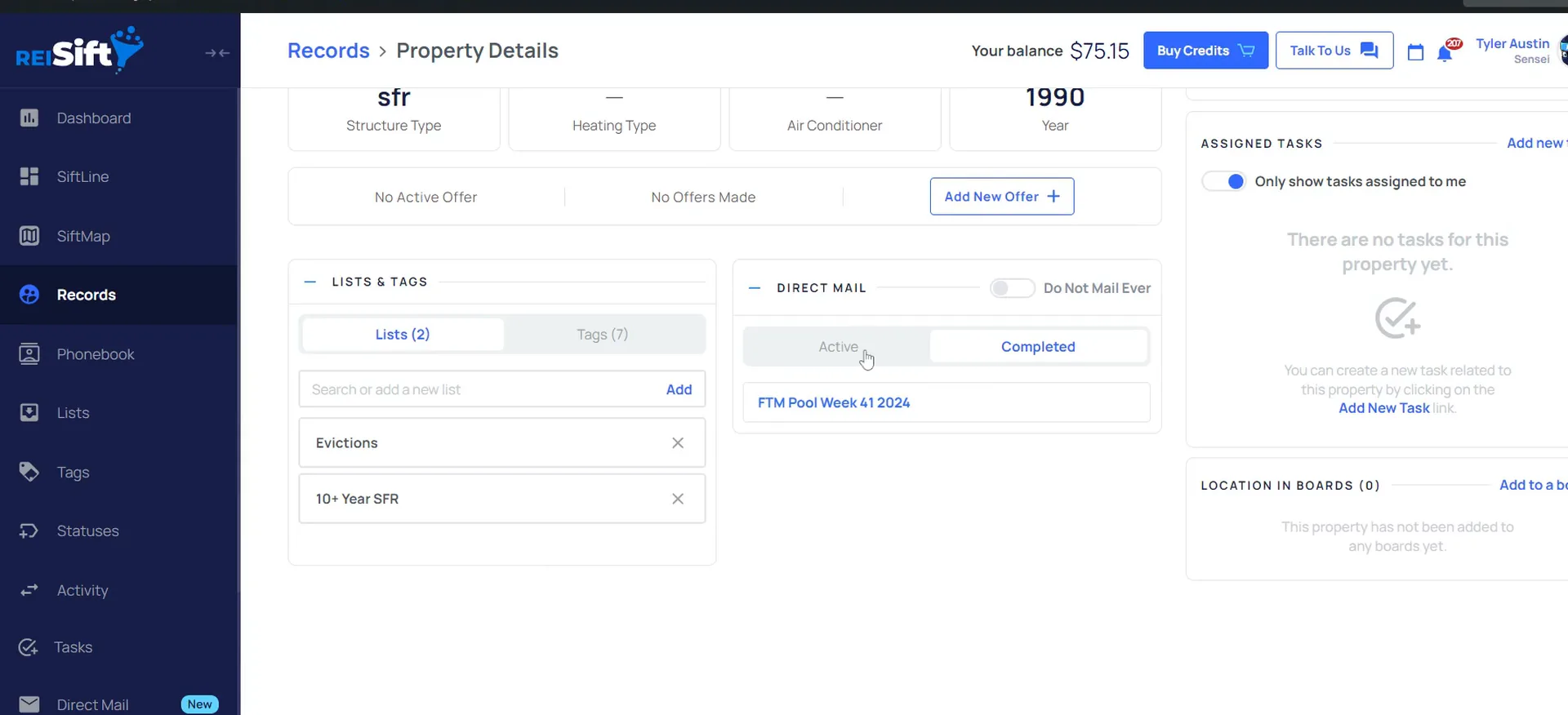Click the REISift logo
The image size is (1568, 715).
pos(80,50)
